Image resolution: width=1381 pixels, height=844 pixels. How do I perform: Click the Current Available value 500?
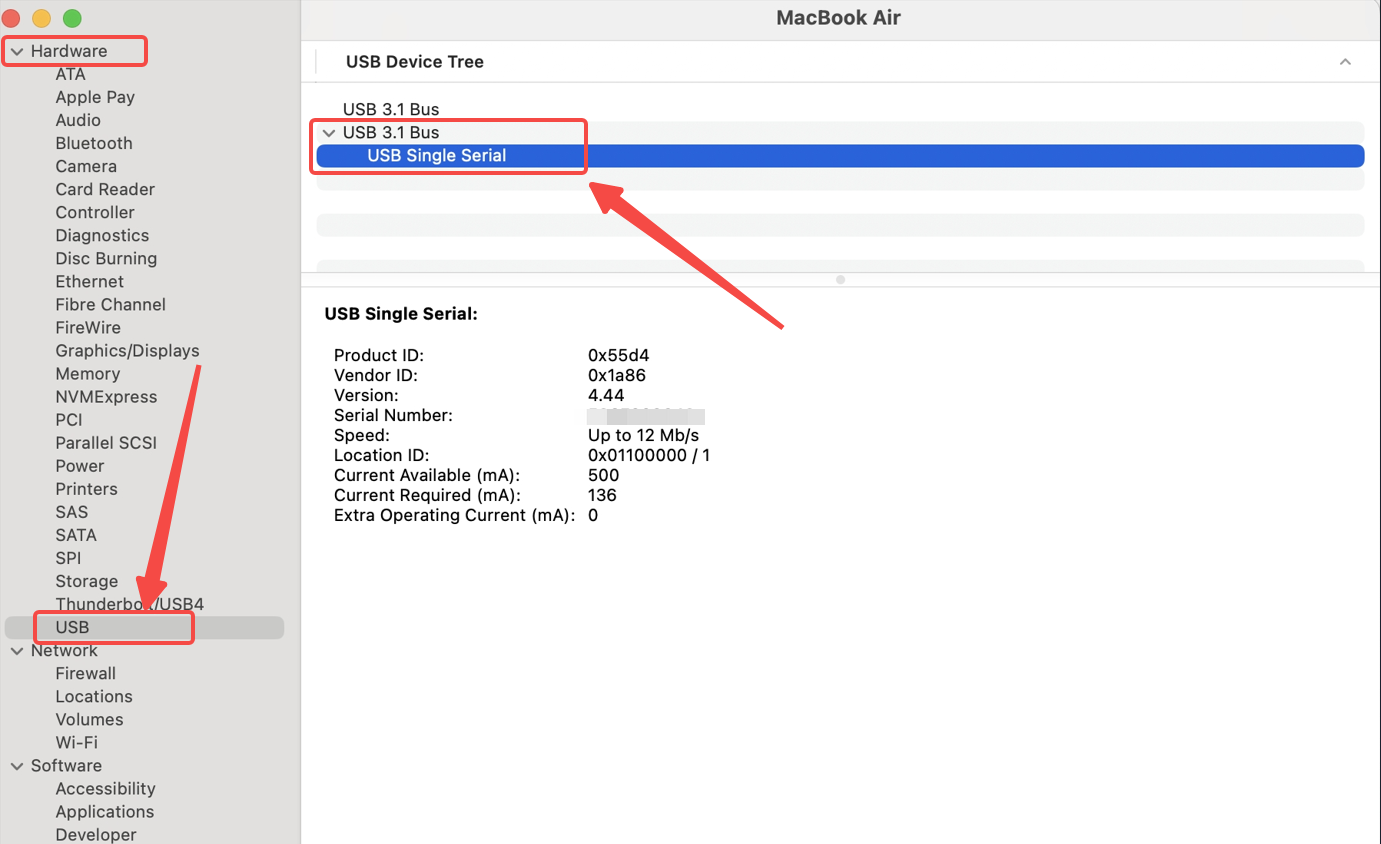point(604,475)
